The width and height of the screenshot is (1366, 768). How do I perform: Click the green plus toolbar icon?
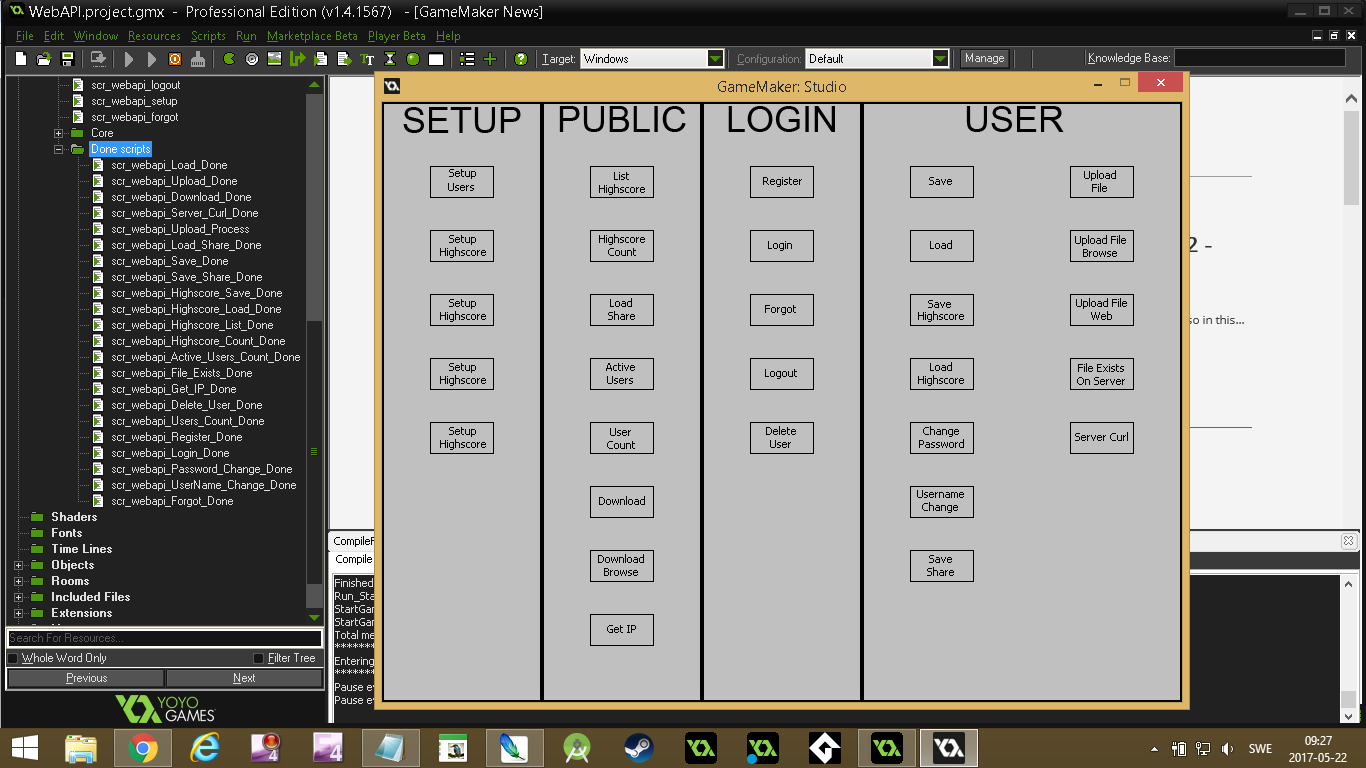tap(490, 59)
